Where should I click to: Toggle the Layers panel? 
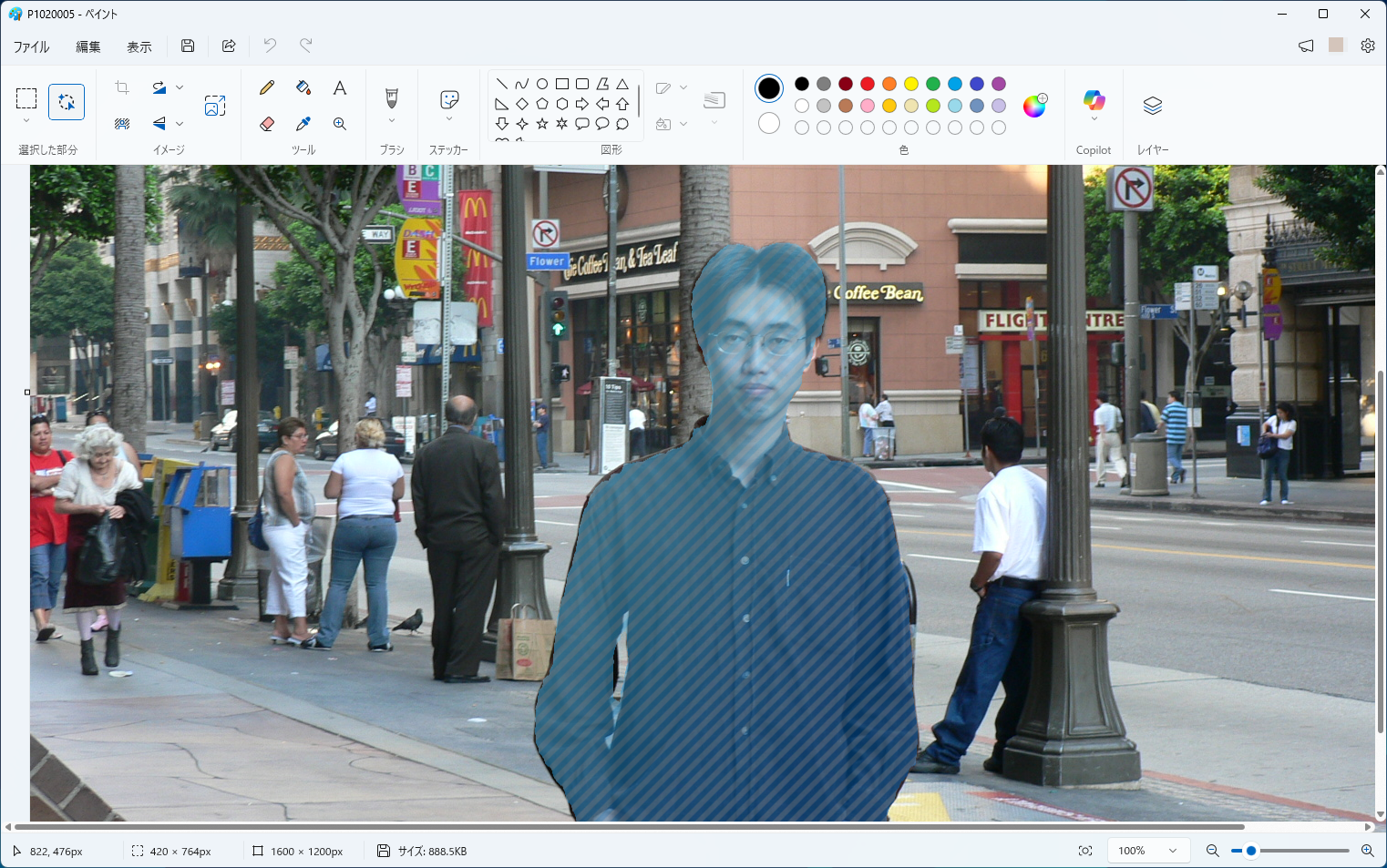(1152, 106)
